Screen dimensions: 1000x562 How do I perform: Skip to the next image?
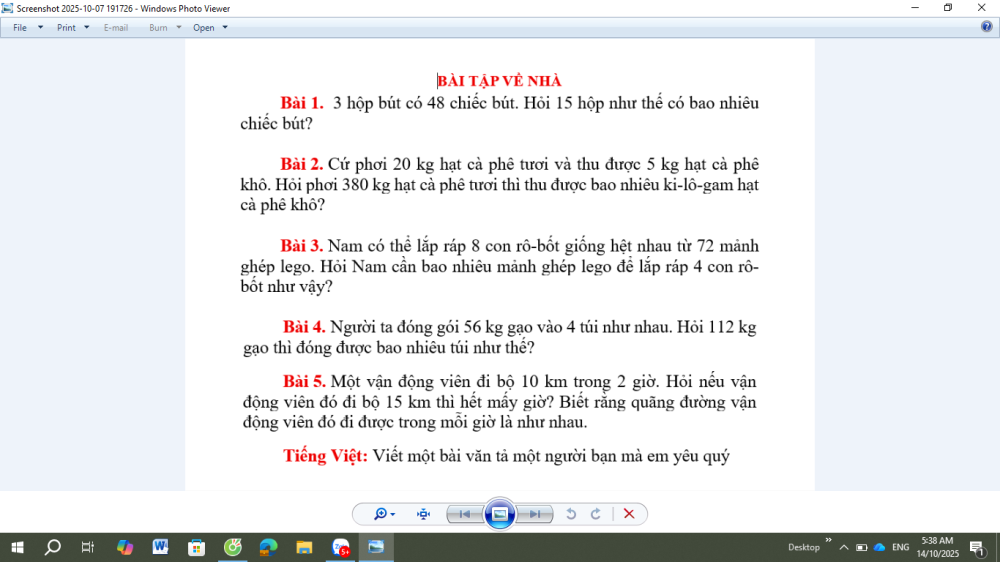pyautogui.click(x=537, y=514)
